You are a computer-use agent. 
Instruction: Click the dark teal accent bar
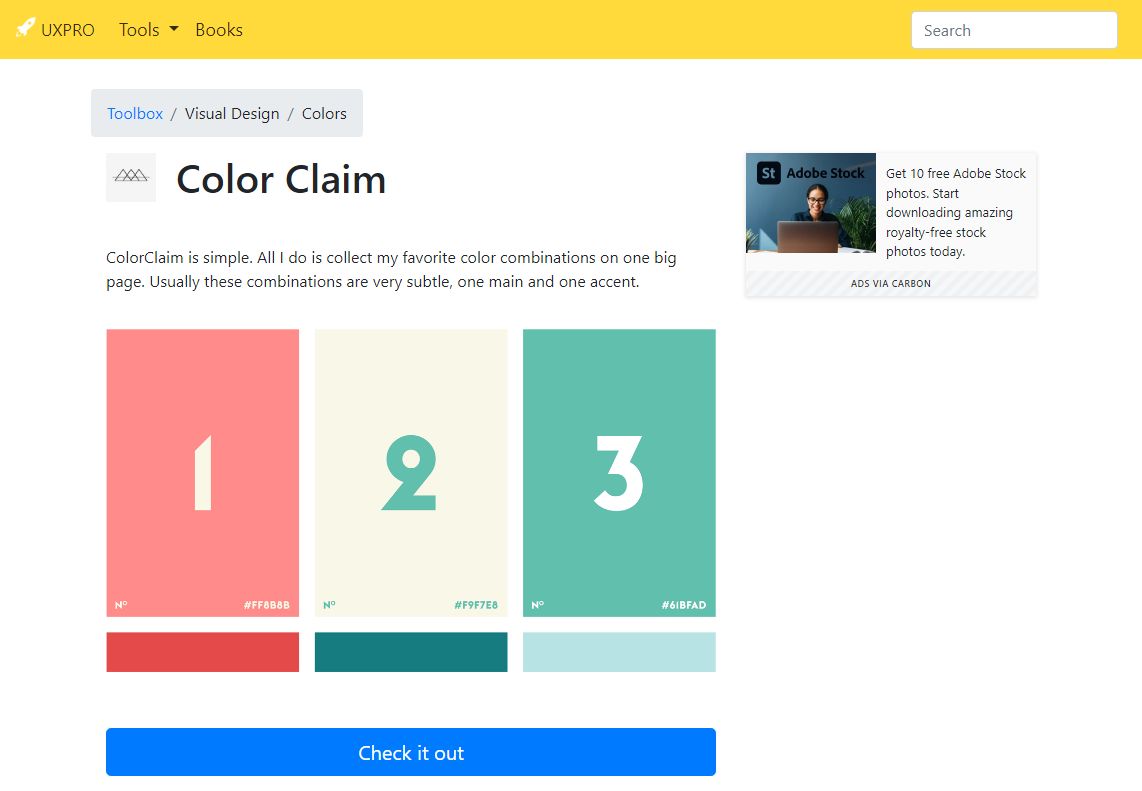click(x=411, y=652)
